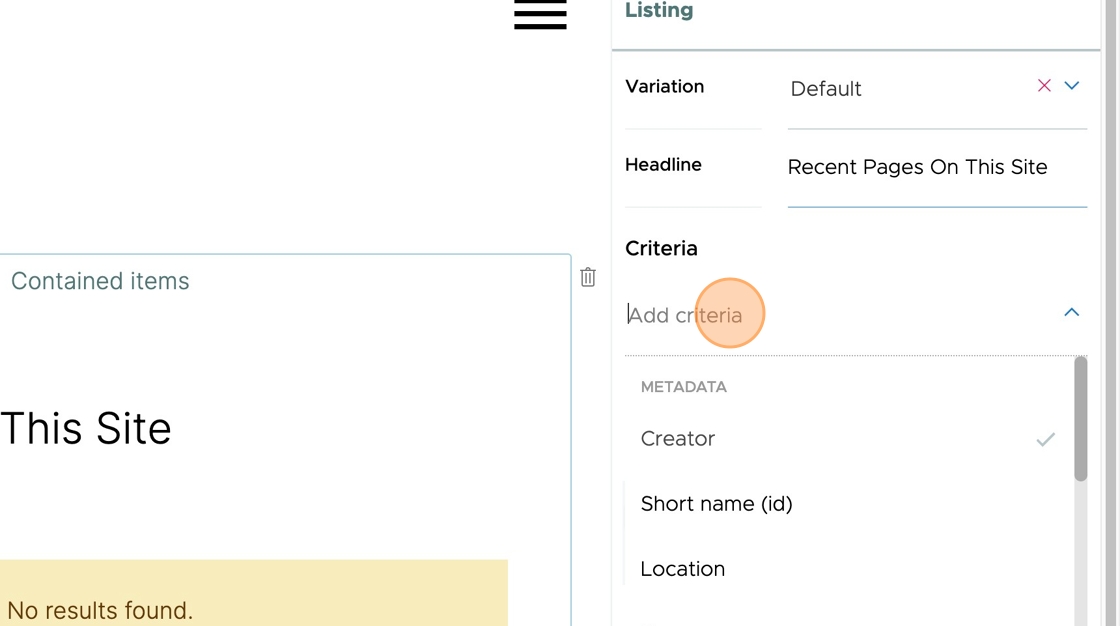Viewport: 1120px width, 626px height.
Task: Focus the Add criteria search field
Action: tap(843, 315)
